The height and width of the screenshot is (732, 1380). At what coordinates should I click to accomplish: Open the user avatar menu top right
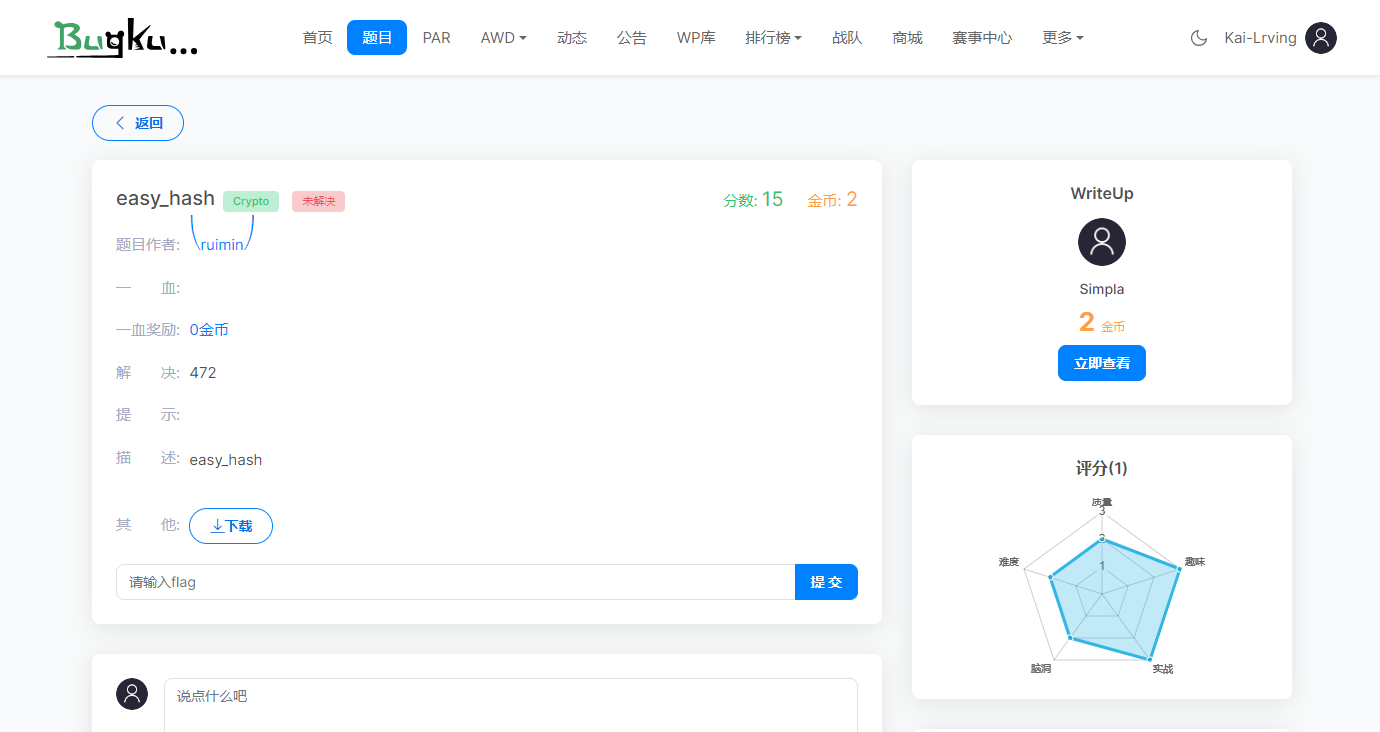pos(1320,37)
